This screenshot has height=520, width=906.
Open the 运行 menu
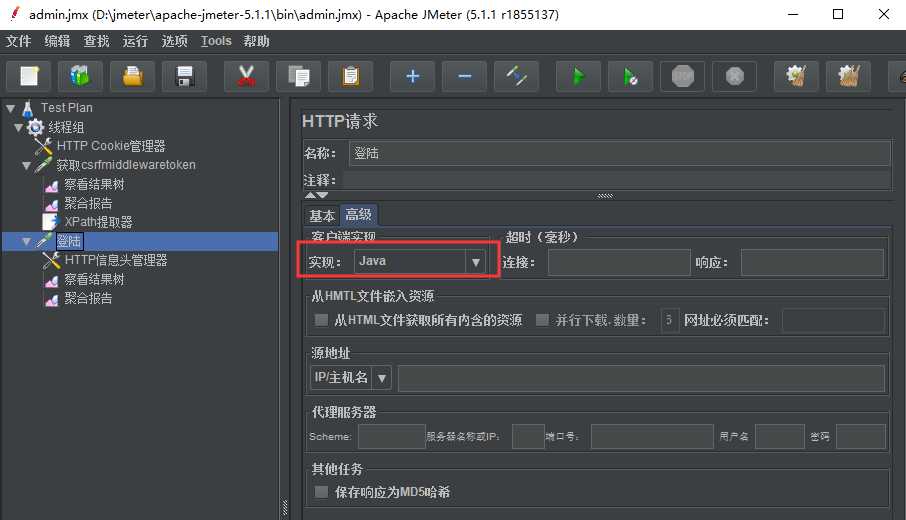click(x=135, y=41)
